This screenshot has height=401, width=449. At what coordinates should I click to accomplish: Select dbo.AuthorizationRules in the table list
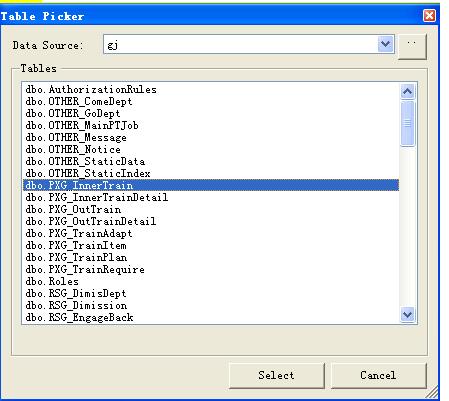tap(211, 89)
